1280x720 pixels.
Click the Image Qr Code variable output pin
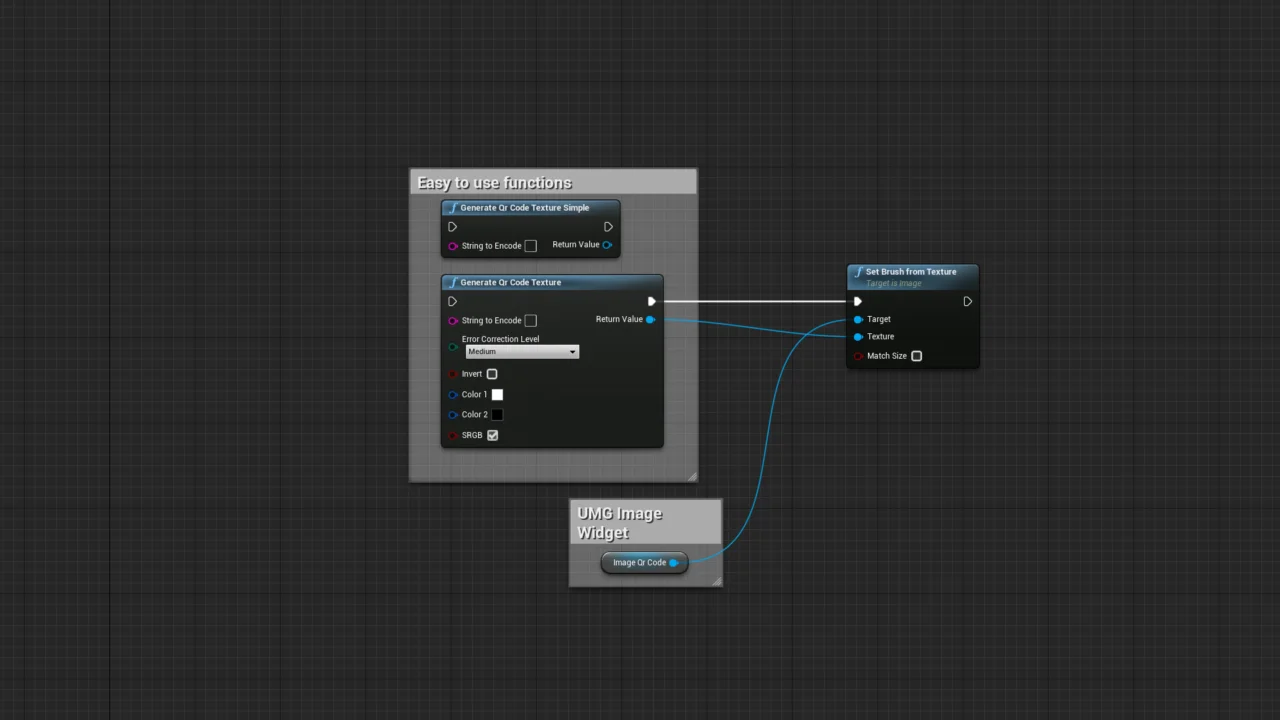[x=674, y=563]
